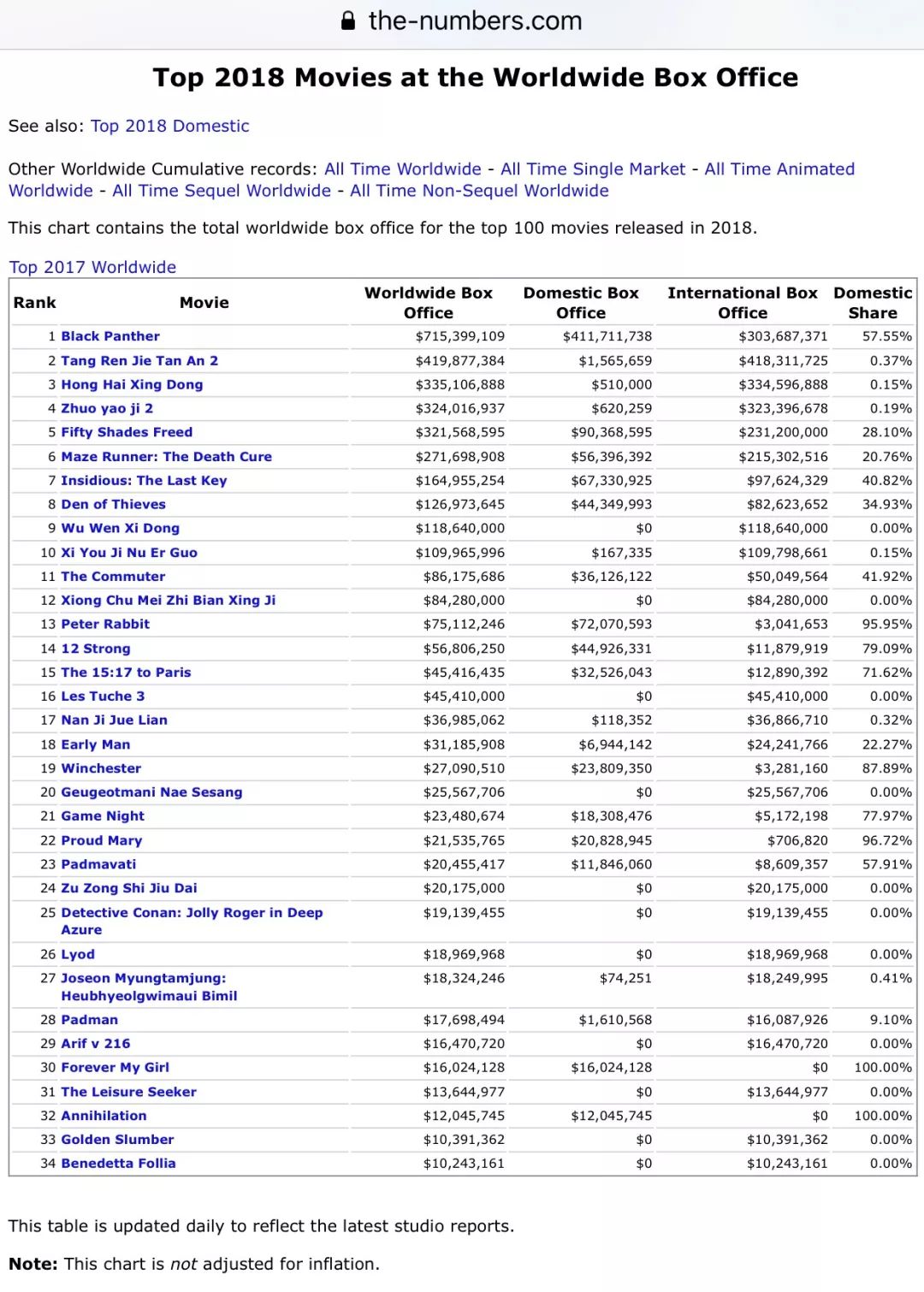This screenshot has width=924, height=1292.
Task: Click the Domestic Share column header
Action: 873,303
